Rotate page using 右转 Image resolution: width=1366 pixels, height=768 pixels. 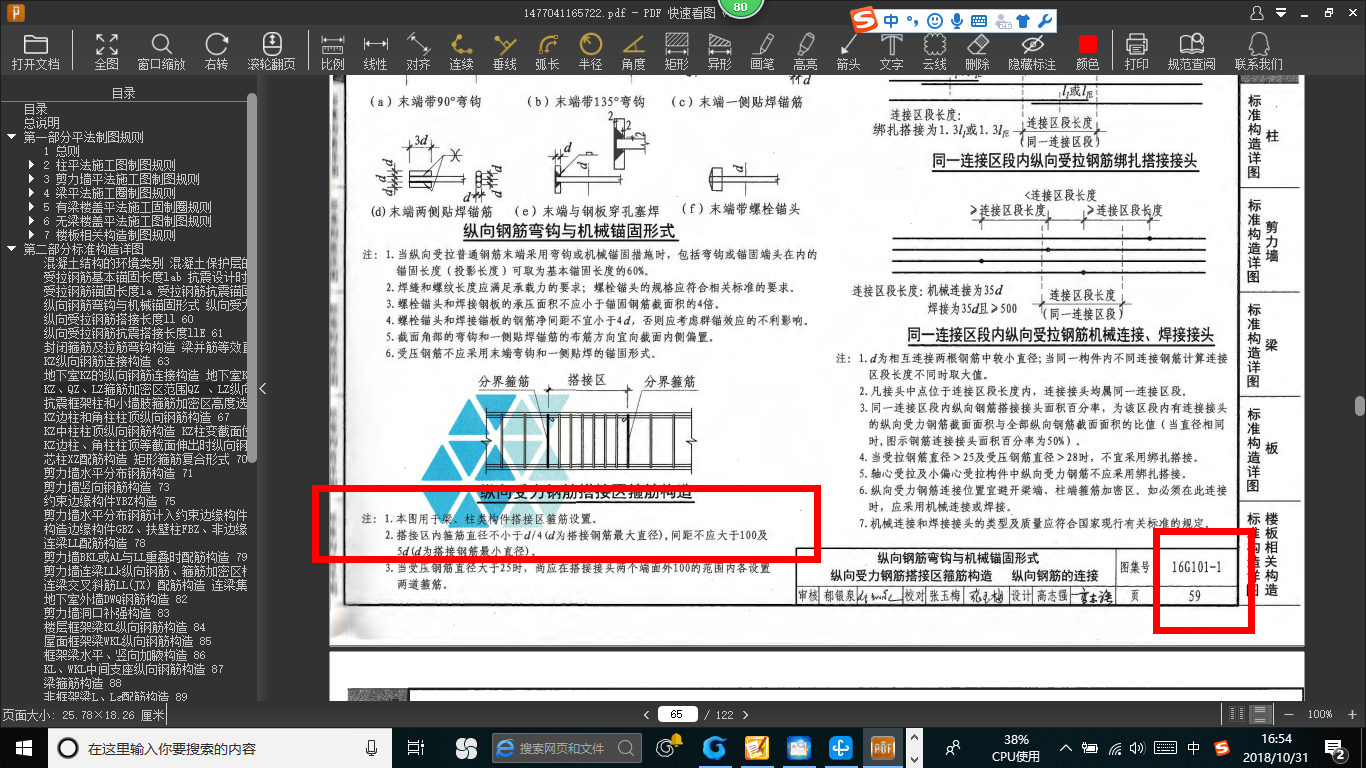[x=216, y=52]
